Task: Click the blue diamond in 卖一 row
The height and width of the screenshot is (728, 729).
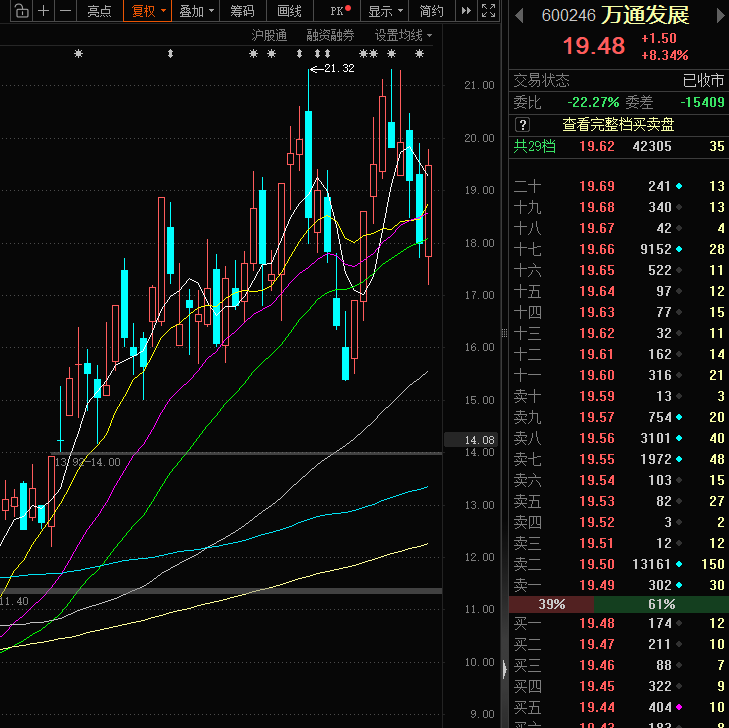Action: (x=679, y=585)
